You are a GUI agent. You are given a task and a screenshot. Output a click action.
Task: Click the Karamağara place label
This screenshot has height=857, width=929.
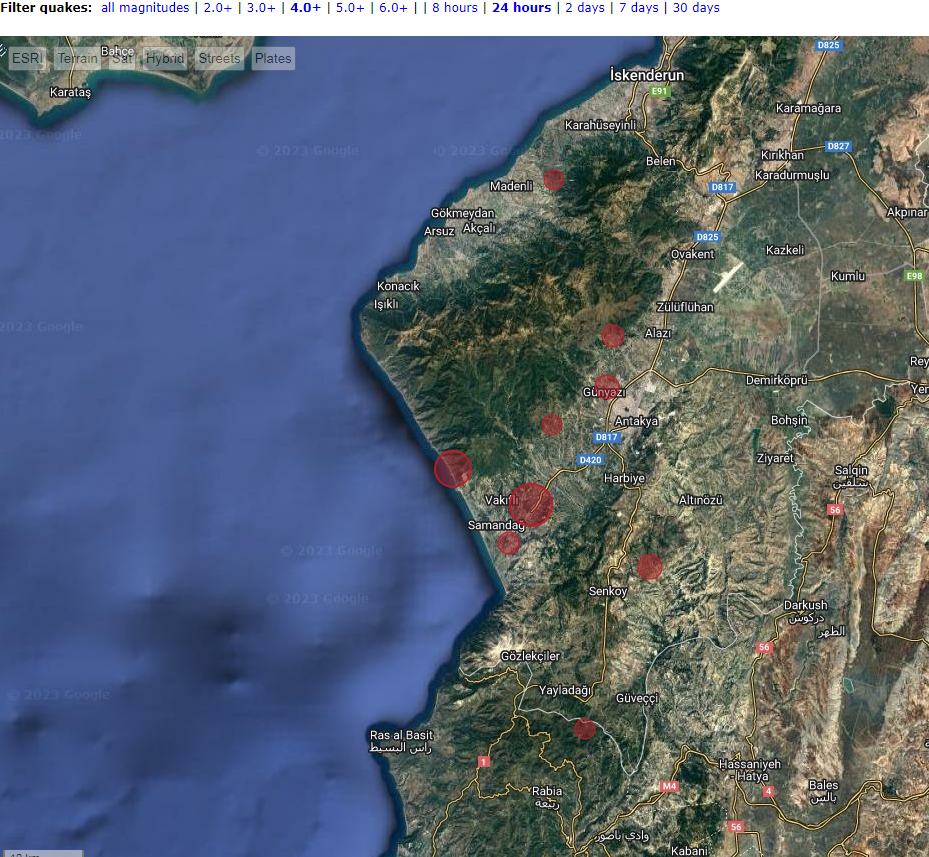808,108
